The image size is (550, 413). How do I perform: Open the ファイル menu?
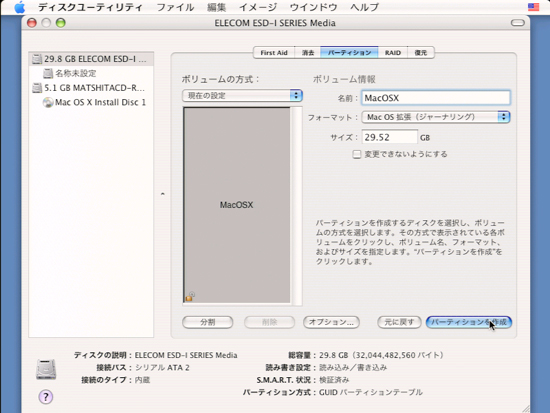pyautogui.click(x=175, y=7)
